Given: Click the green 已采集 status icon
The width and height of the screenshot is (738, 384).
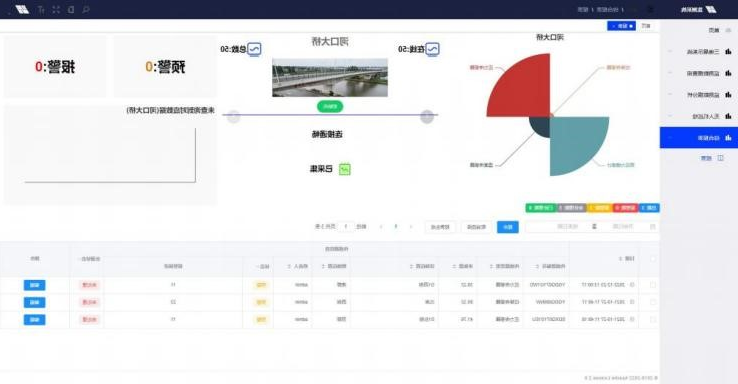Looking at the screenshot, I should [x=345, y=169].
